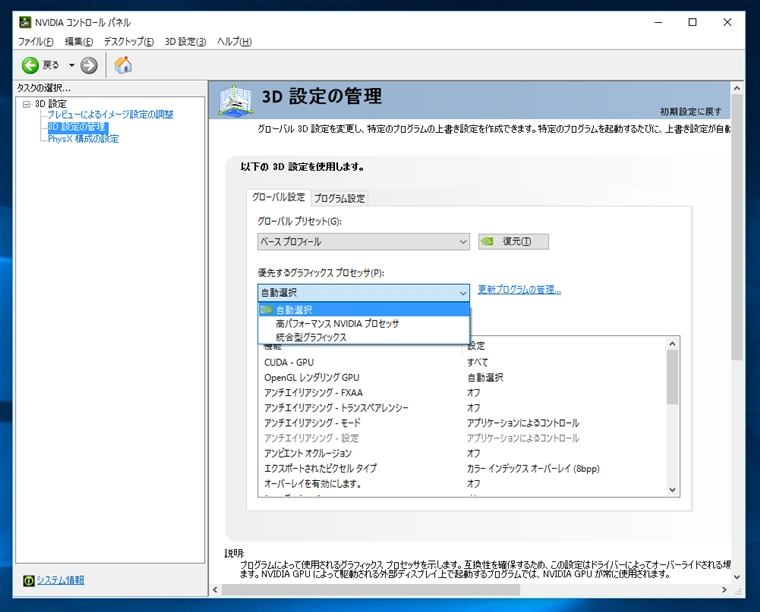This screenshot has height=612, width=760.
Task: Click horizontal scrollbar right arrow
Action: [x=725, y=590]
